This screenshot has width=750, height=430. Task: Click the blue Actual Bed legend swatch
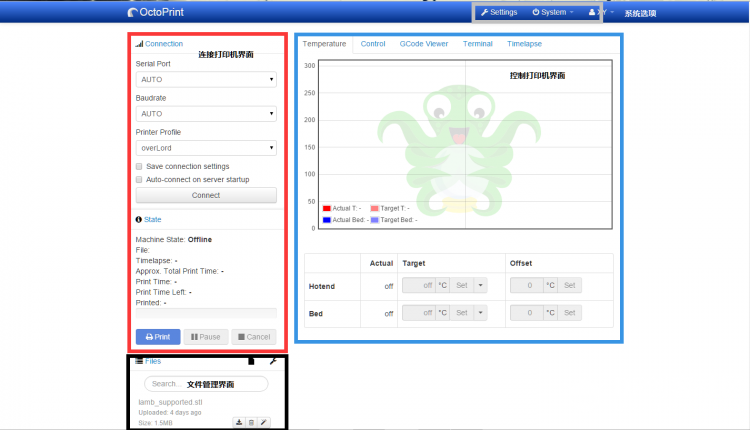click(327, 220)
